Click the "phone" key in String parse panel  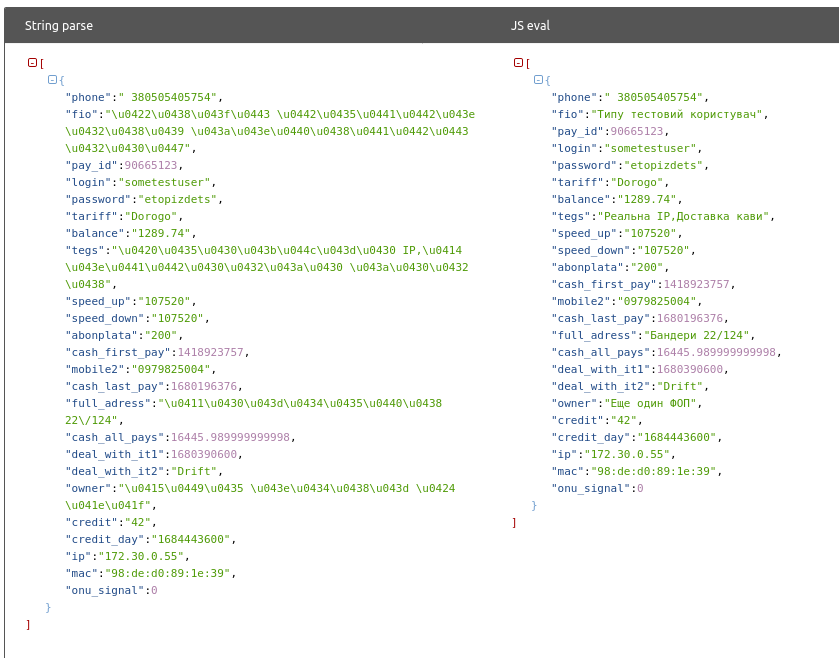click(89, 97)
